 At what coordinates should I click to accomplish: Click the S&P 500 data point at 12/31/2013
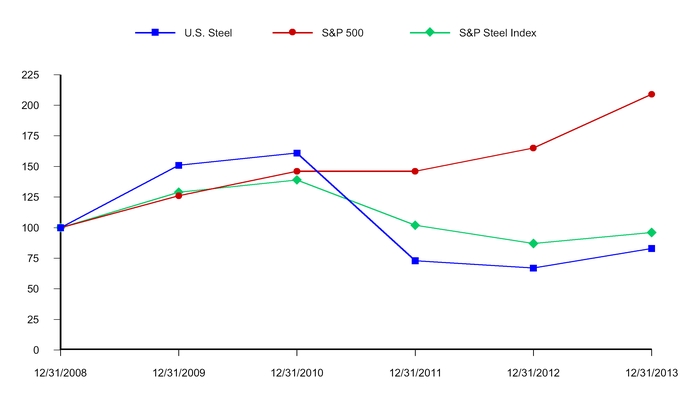[x=652, y=94]
